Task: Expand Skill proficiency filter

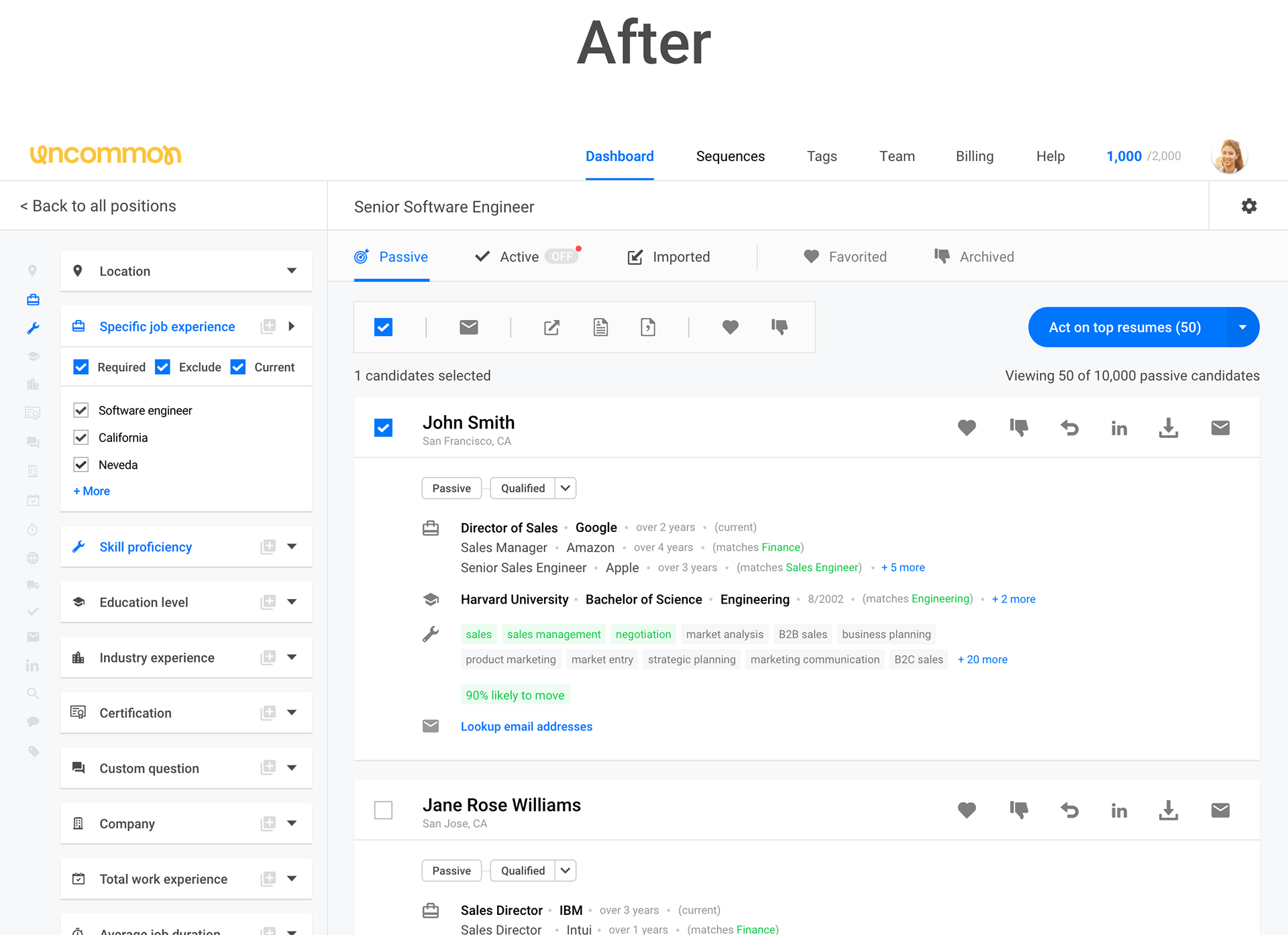Action: (292, 547)
